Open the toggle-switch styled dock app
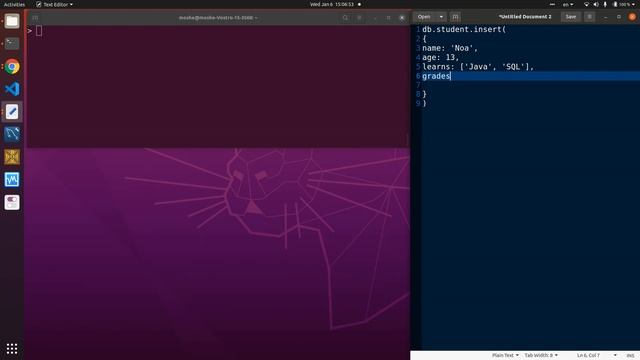The width and height of the screenshot is (640, 360). coord(12,202)
